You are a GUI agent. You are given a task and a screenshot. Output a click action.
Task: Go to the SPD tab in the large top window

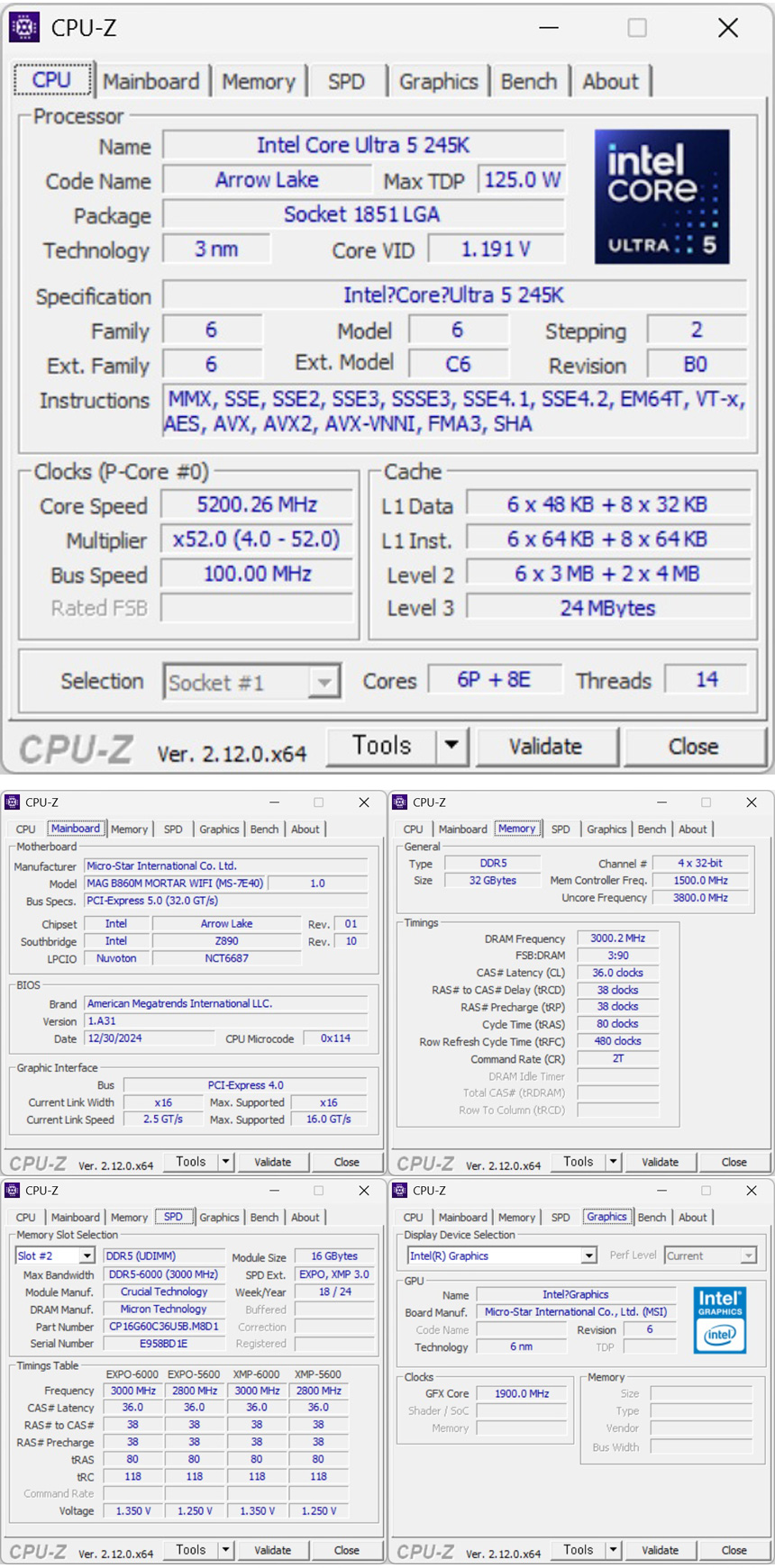(346, 81)
